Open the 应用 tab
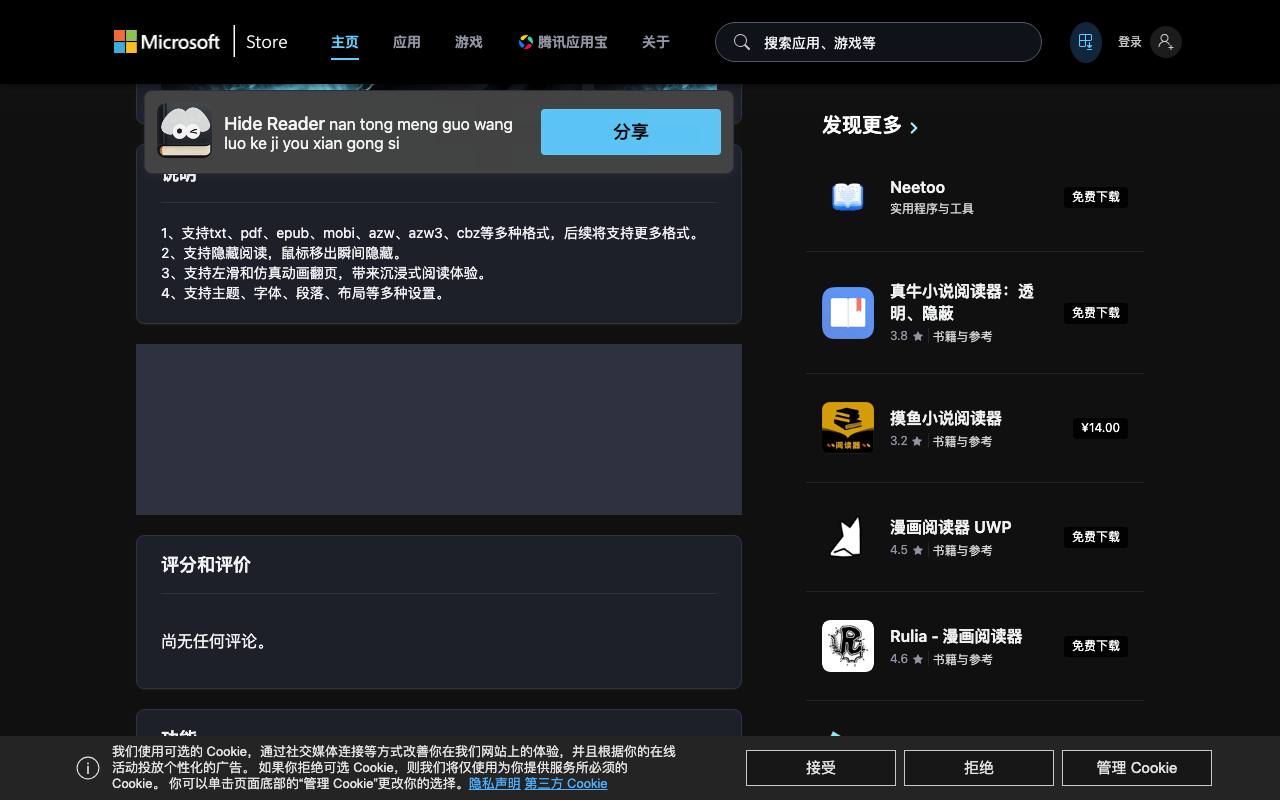Image resolution: width=1280 pixels, height=800 pixels. (407, 42)
